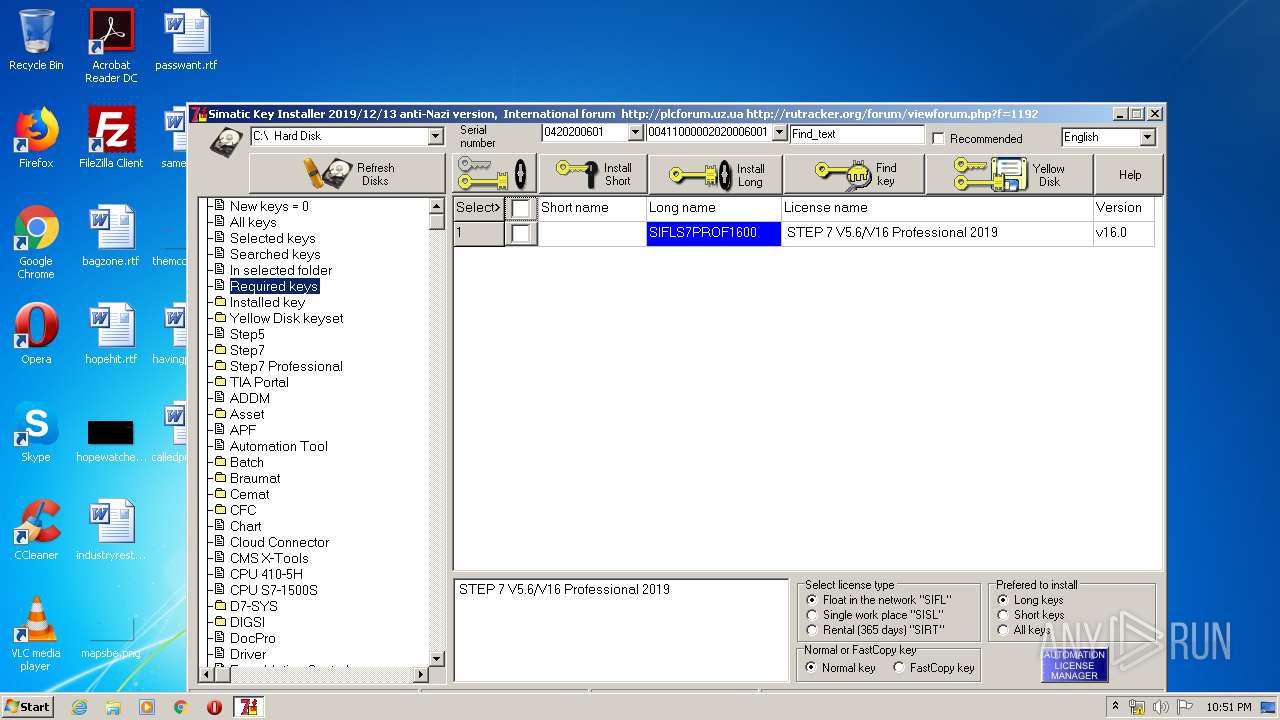Select Rental (365 days) SIRT

coord(812,630)
